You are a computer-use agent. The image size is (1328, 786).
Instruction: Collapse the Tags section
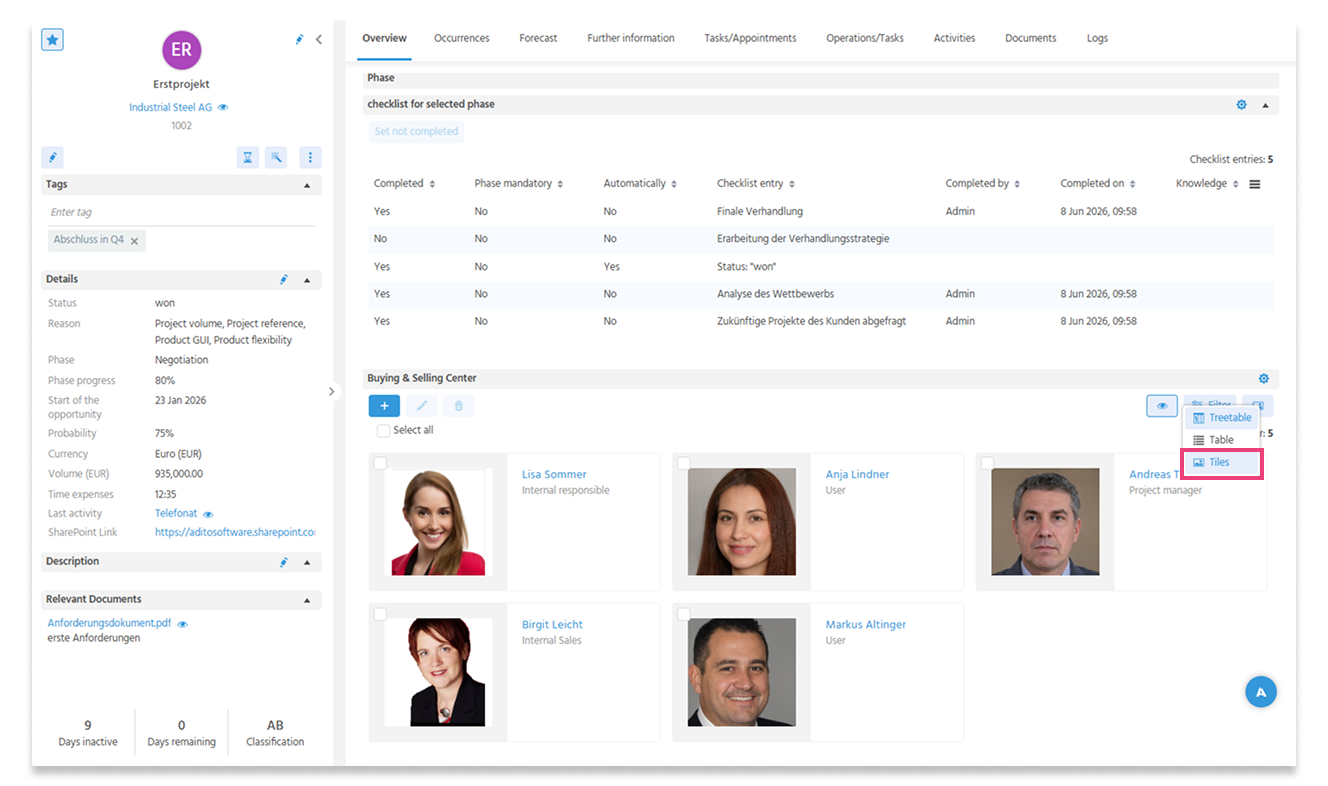(307, 185)
